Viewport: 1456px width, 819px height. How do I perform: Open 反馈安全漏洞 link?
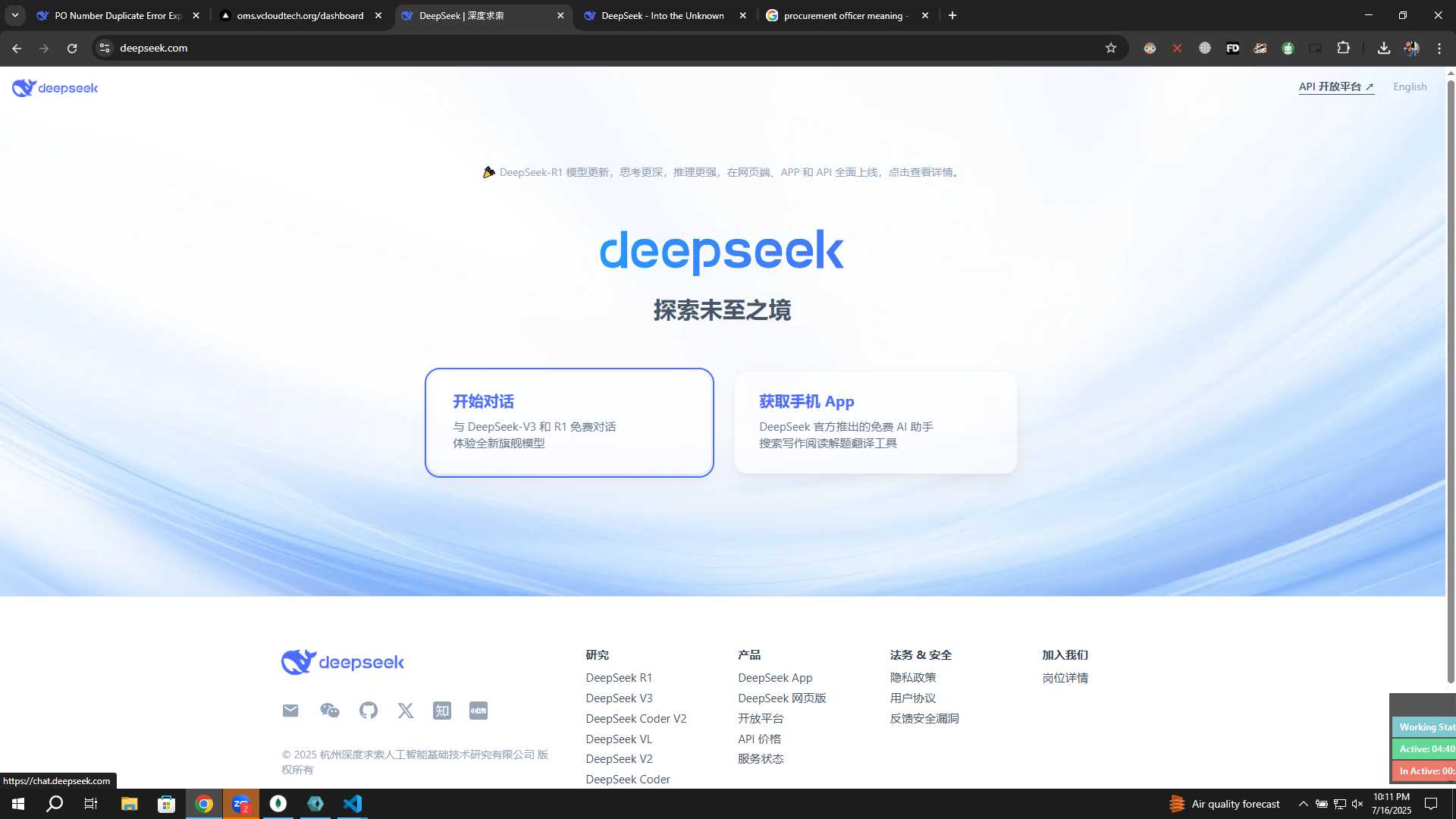[924, 719]
